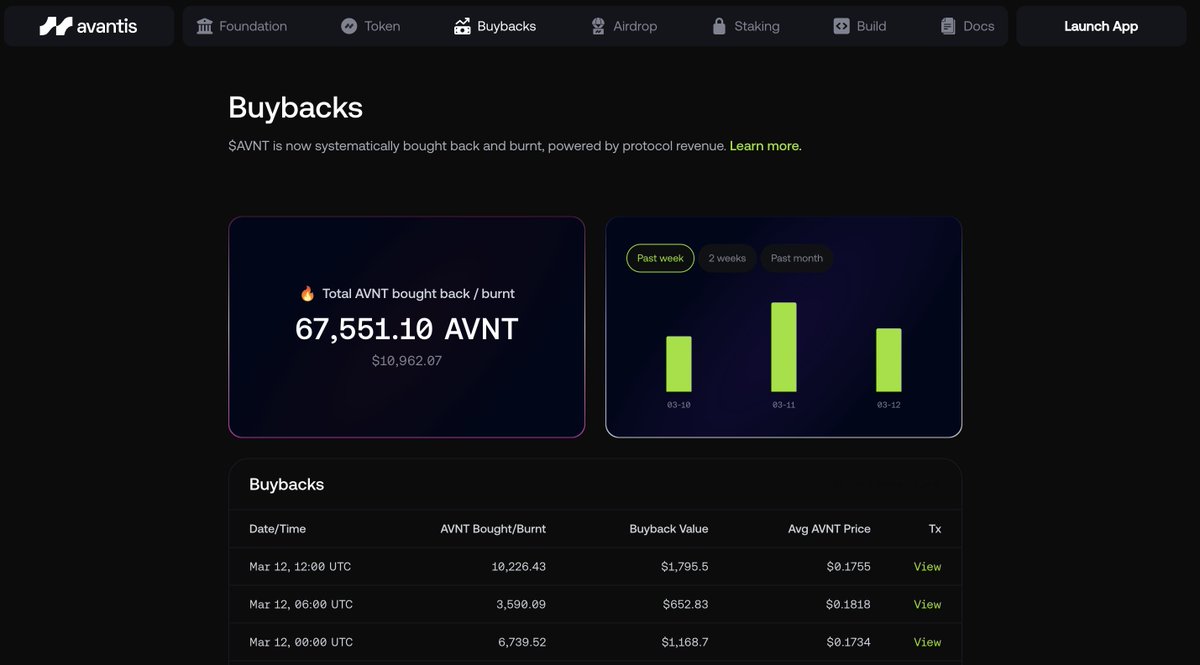
Task: Select the Past week chart range
Action: coord(660,258)
